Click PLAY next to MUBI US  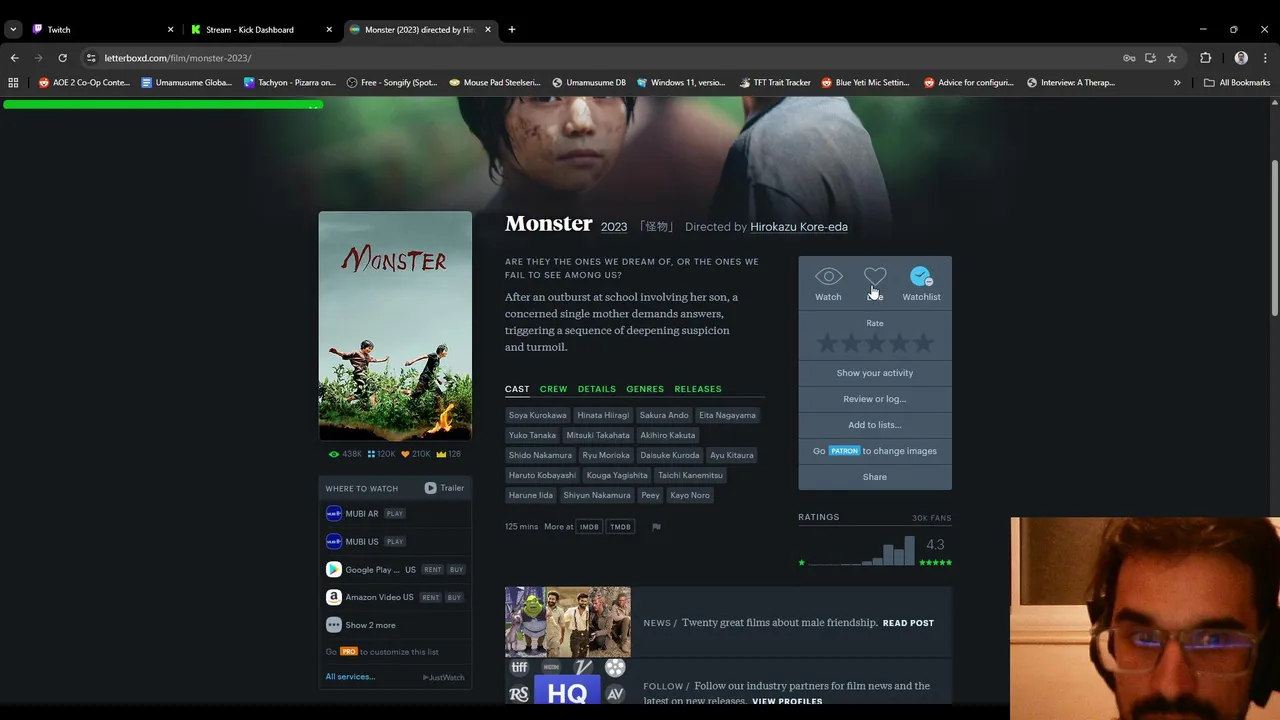coord(395,542)
